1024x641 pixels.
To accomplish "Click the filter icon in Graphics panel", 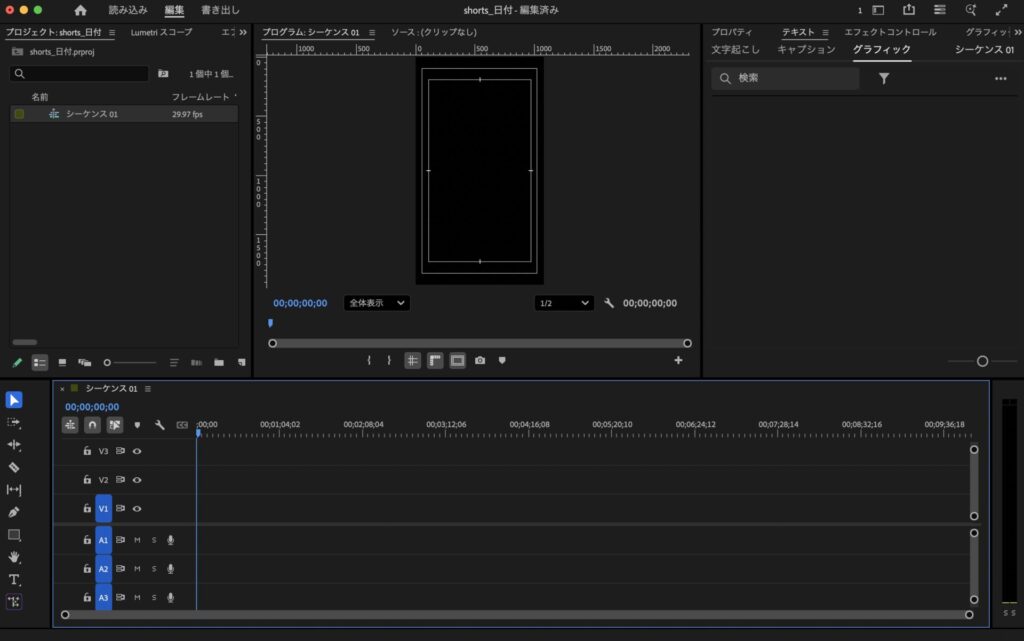I will pyautogui.click(x=884, y=78).
